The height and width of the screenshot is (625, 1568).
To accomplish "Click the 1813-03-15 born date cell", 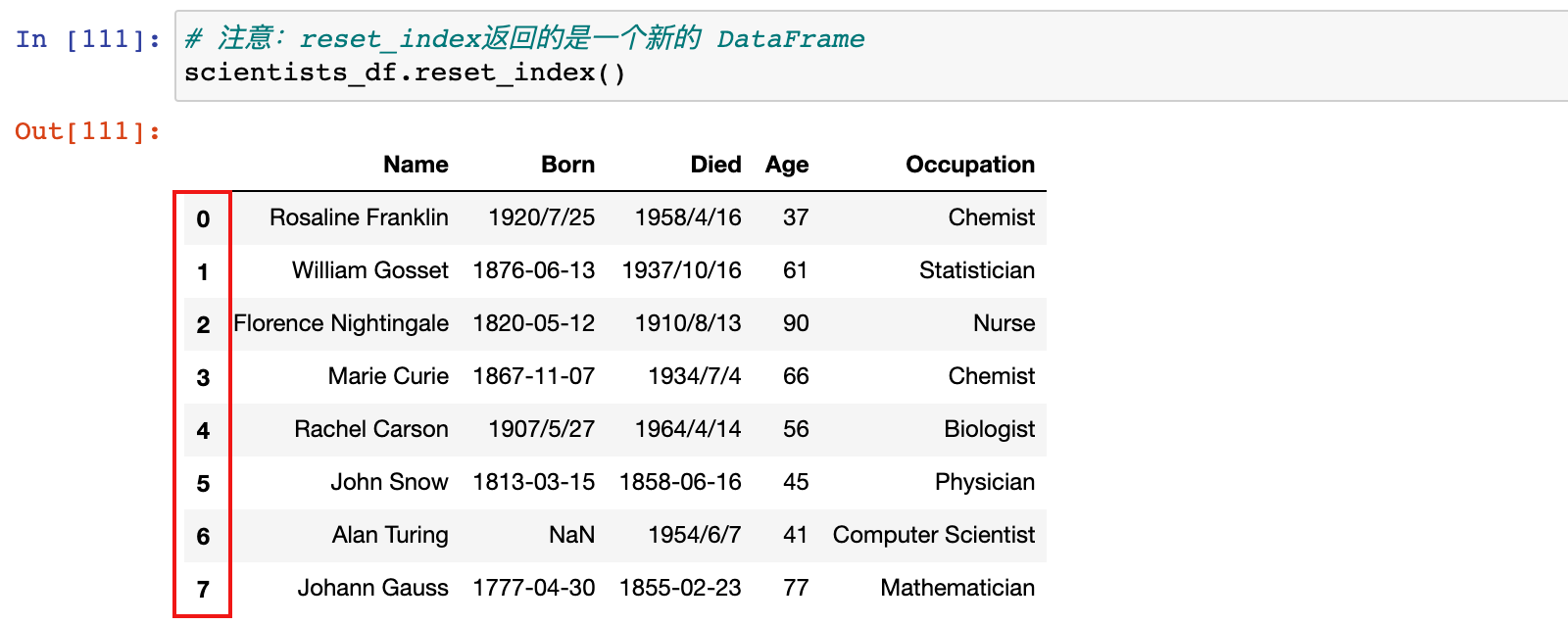I will click(534, 482).
